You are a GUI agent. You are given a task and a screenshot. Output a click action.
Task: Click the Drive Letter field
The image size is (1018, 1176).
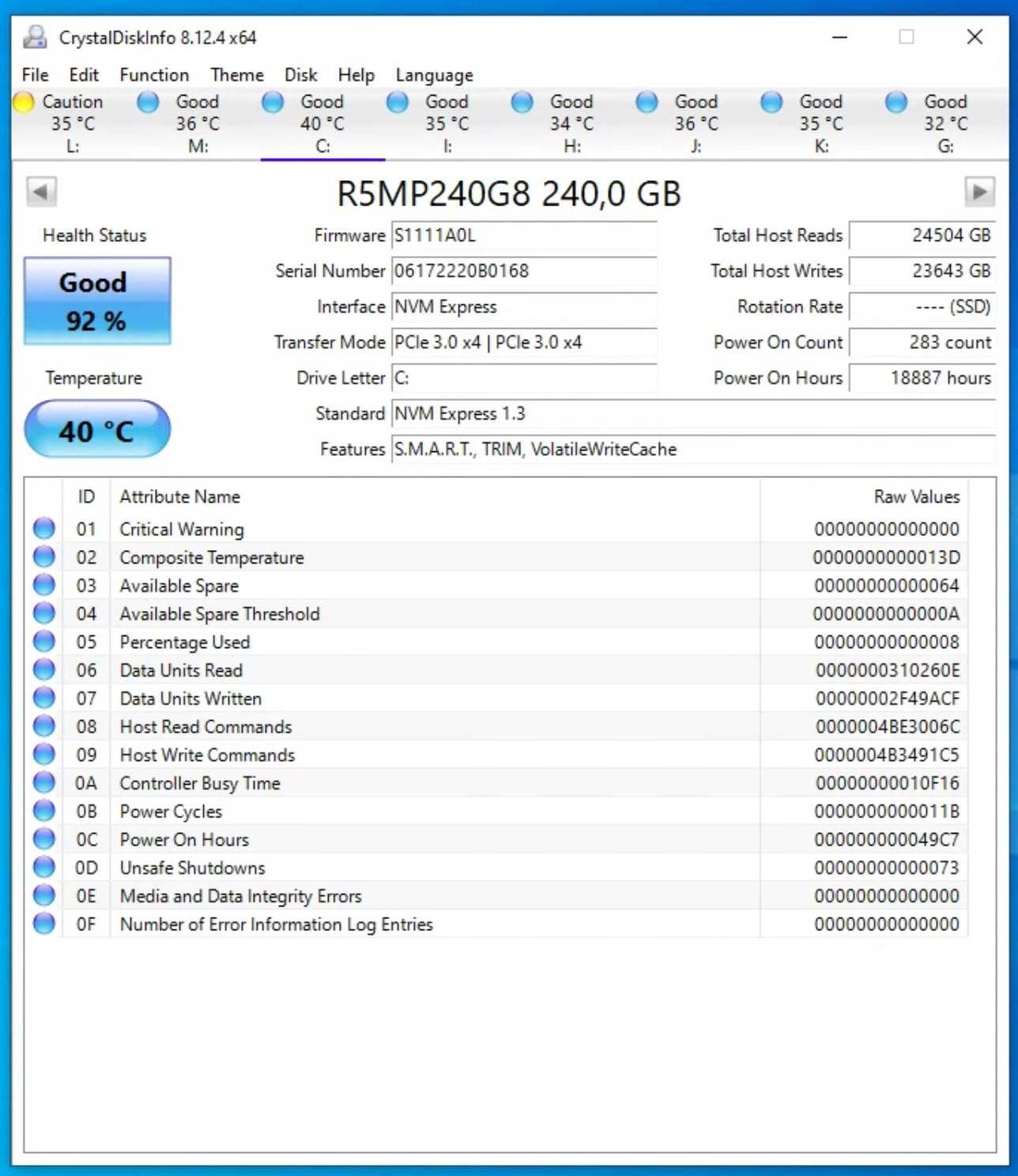[x=524, y=378]
